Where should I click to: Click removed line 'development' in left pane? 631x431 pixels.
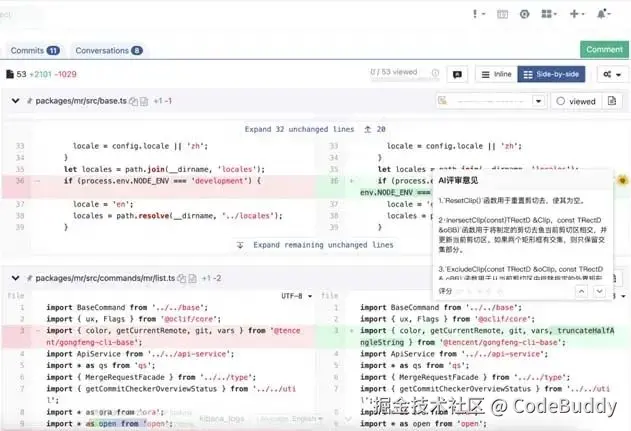pos(162,181)
